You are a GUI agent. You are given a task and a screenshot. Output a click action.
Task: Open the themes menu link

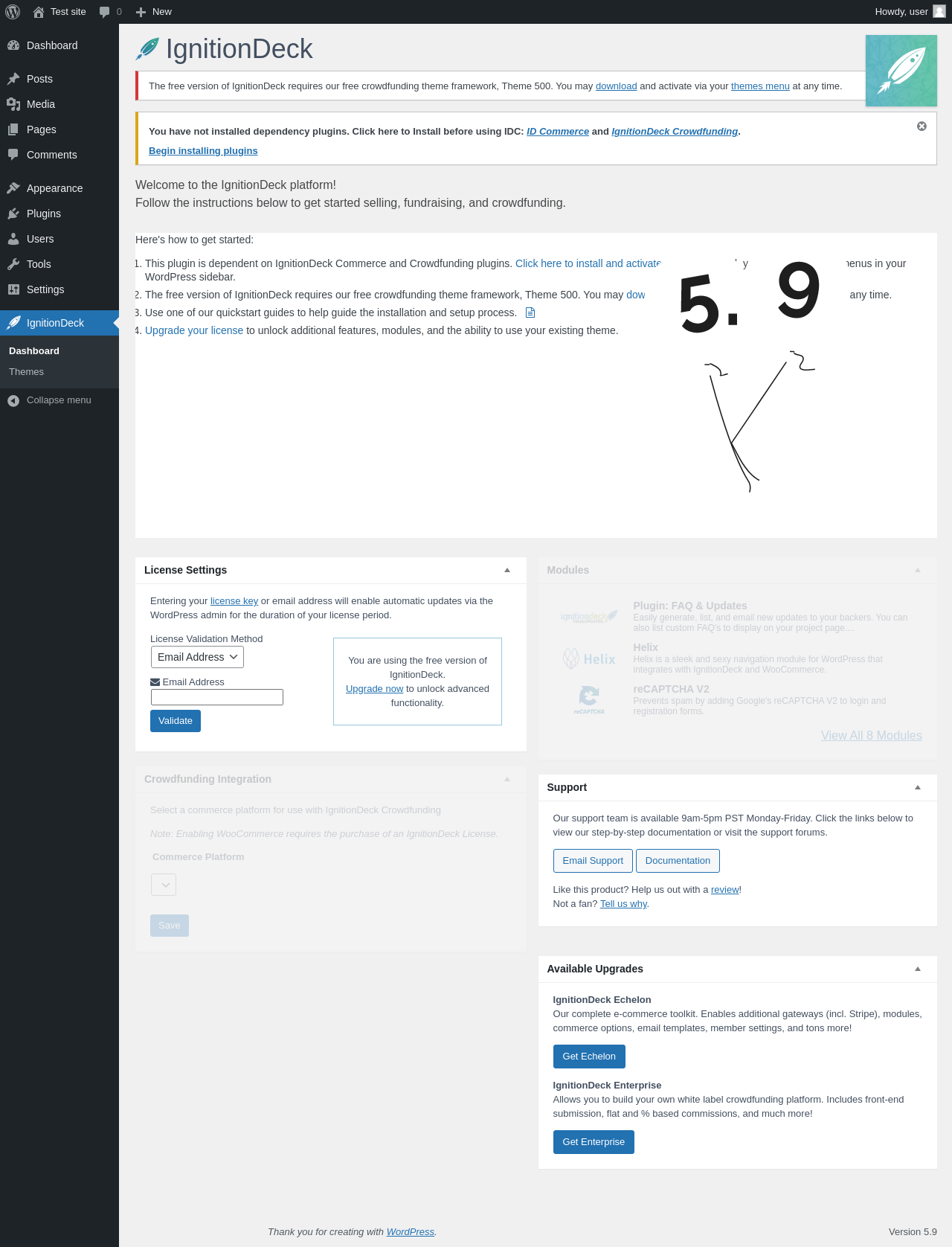coord(760,86)
